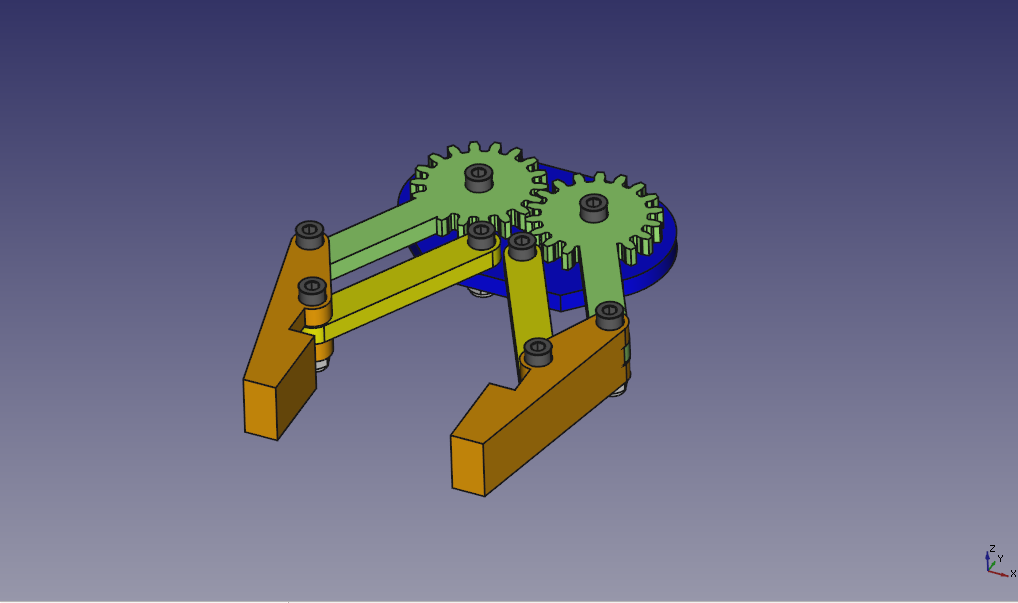Click bolt joining long yellow link near gears
This screenshot has height=603, width=1018.
[x=481, y=234]
